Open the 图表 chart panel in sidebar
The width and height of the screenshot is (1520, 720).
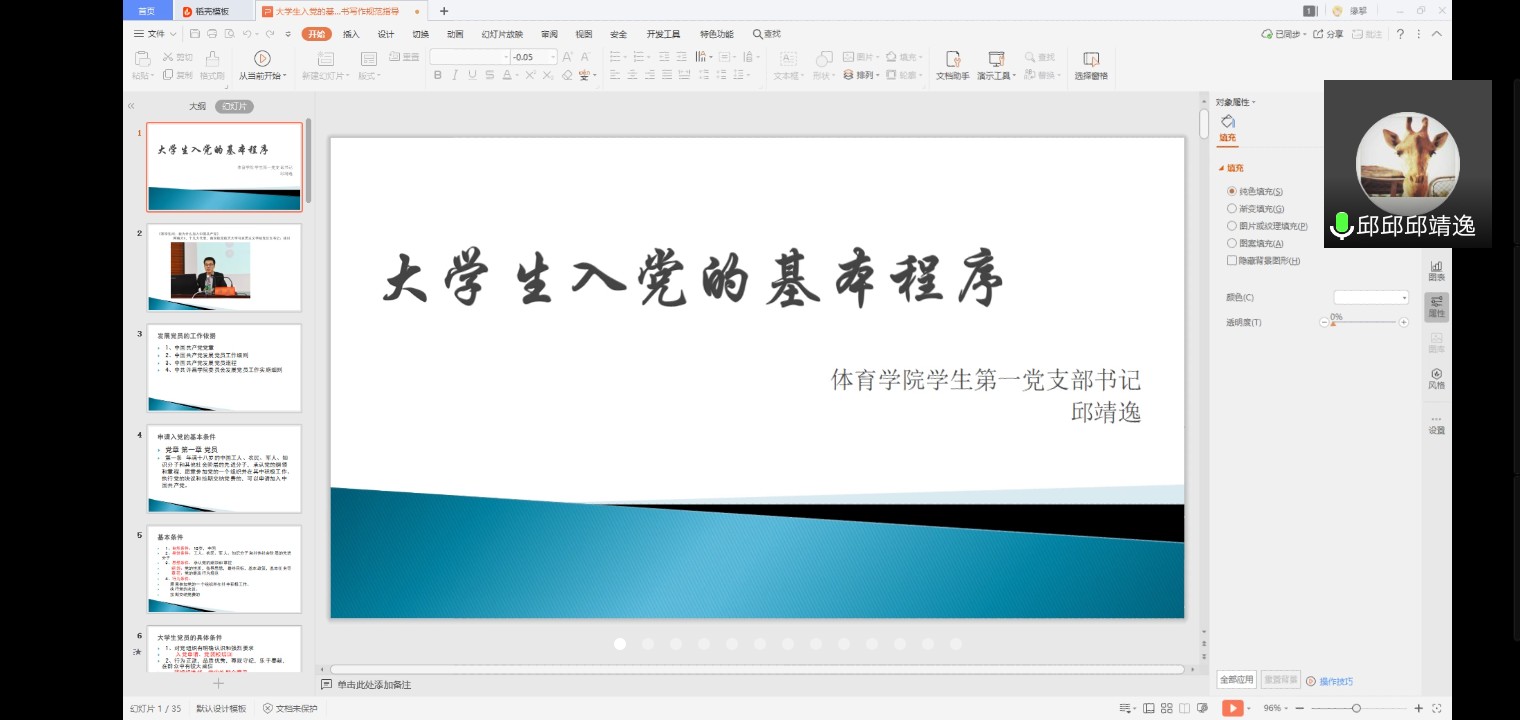(x=1436, y=270)
